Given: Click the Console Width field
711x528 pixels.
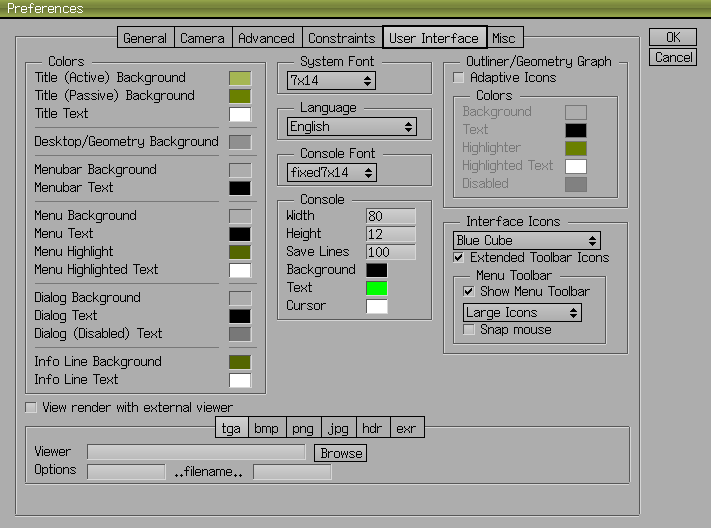Looking at the screenshot, I should 390,216.
